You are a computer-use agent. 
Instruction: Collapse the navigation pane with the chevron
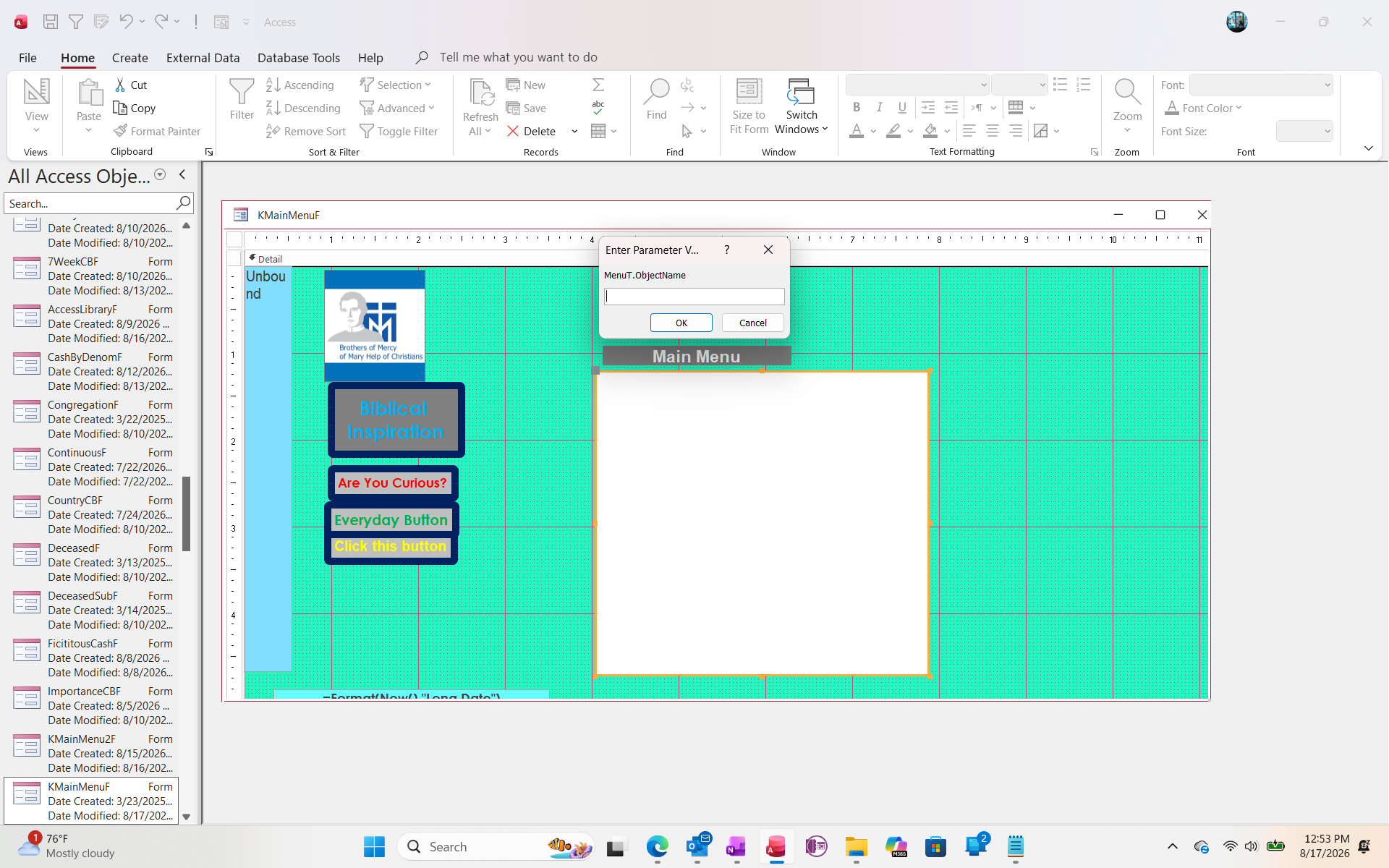(182, 174)
